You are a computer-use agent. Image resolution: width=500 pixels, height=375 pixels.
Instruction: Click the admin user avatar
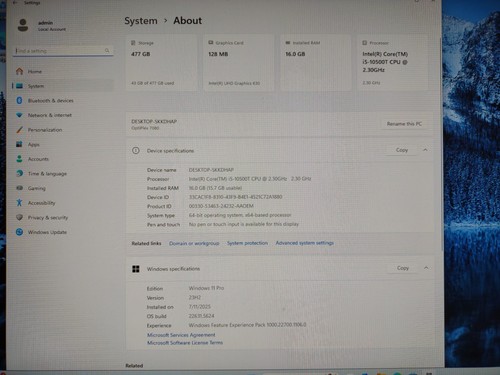click(x=23, y=25)
